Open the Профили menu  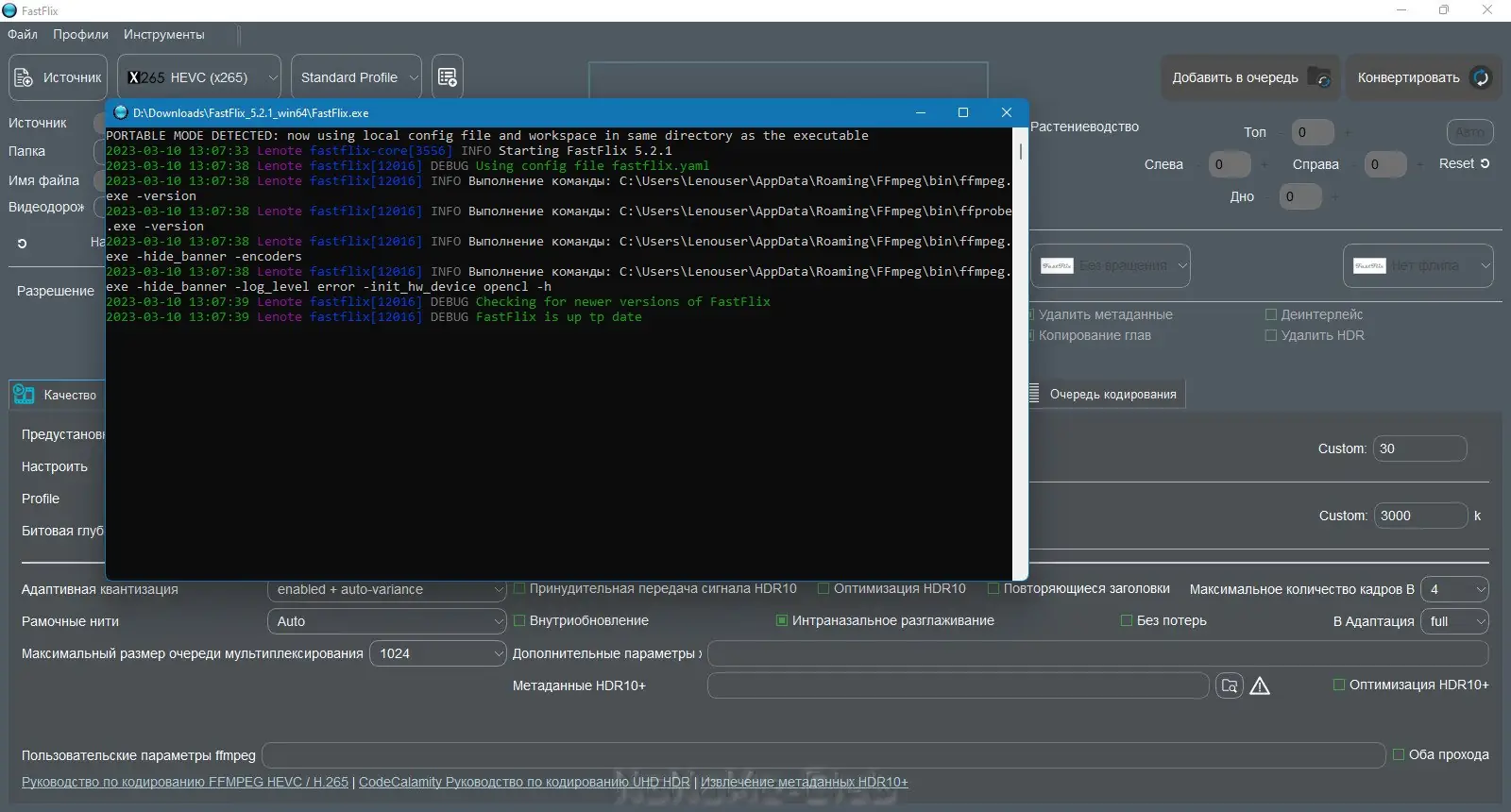[80, 34]
